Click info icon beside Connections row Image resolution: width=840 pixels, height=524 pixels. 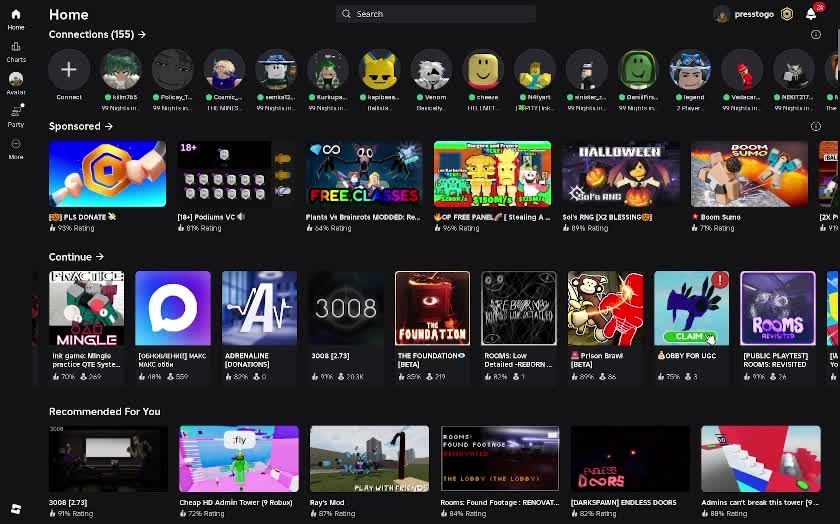coord(816,34)
